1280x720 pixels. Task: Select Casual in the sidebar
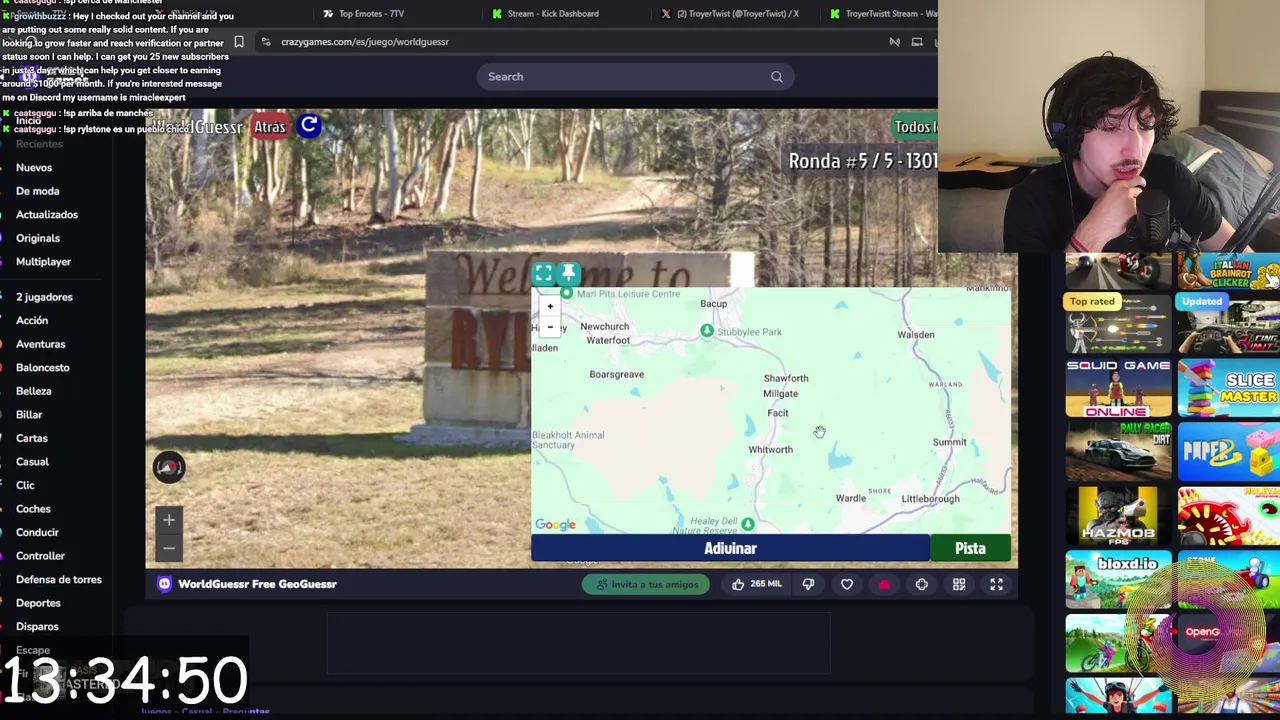(32, 462)
